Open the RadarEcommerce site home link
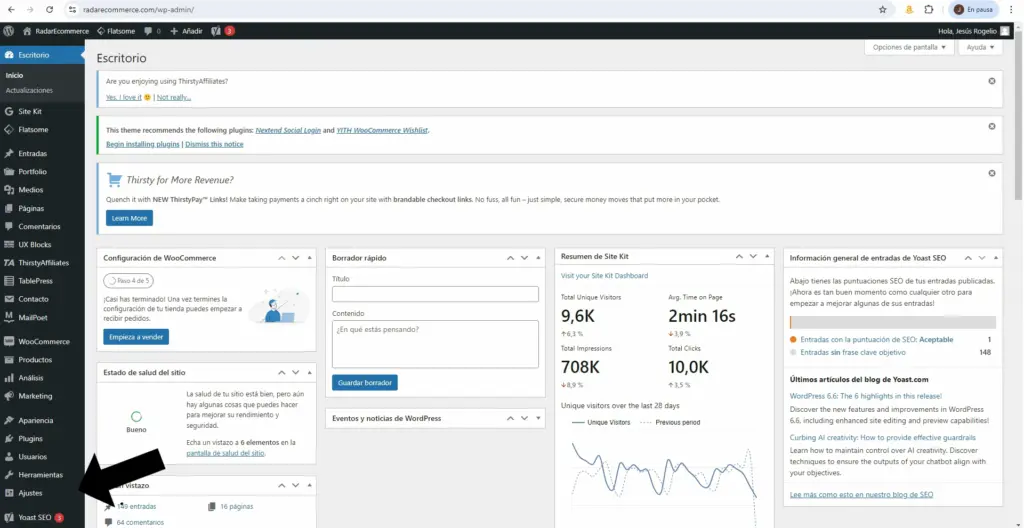The image size is (1024, 528). pos(56,31)
